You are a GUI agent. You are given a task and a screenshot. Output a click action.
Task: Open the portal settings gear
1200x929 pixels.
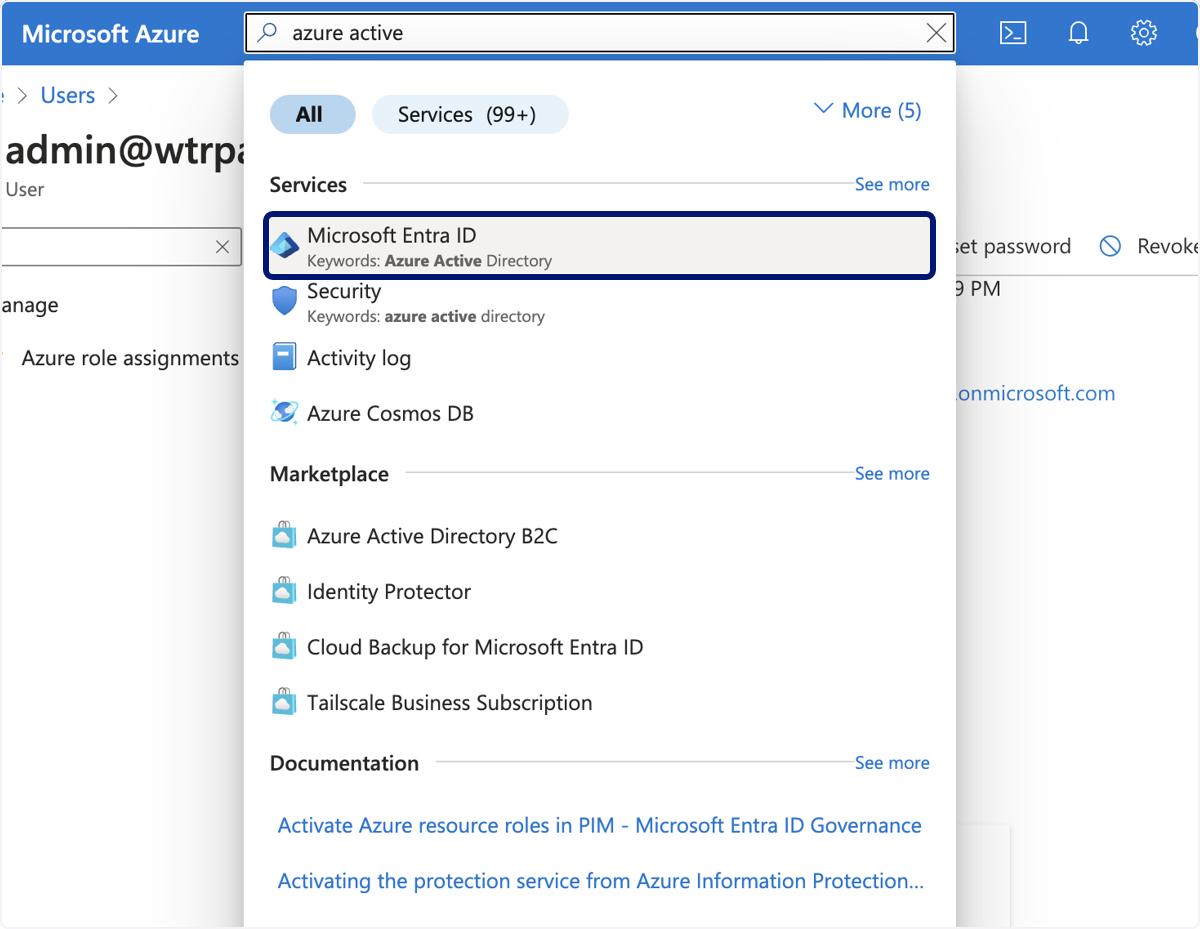click(x=1143, y=33)
